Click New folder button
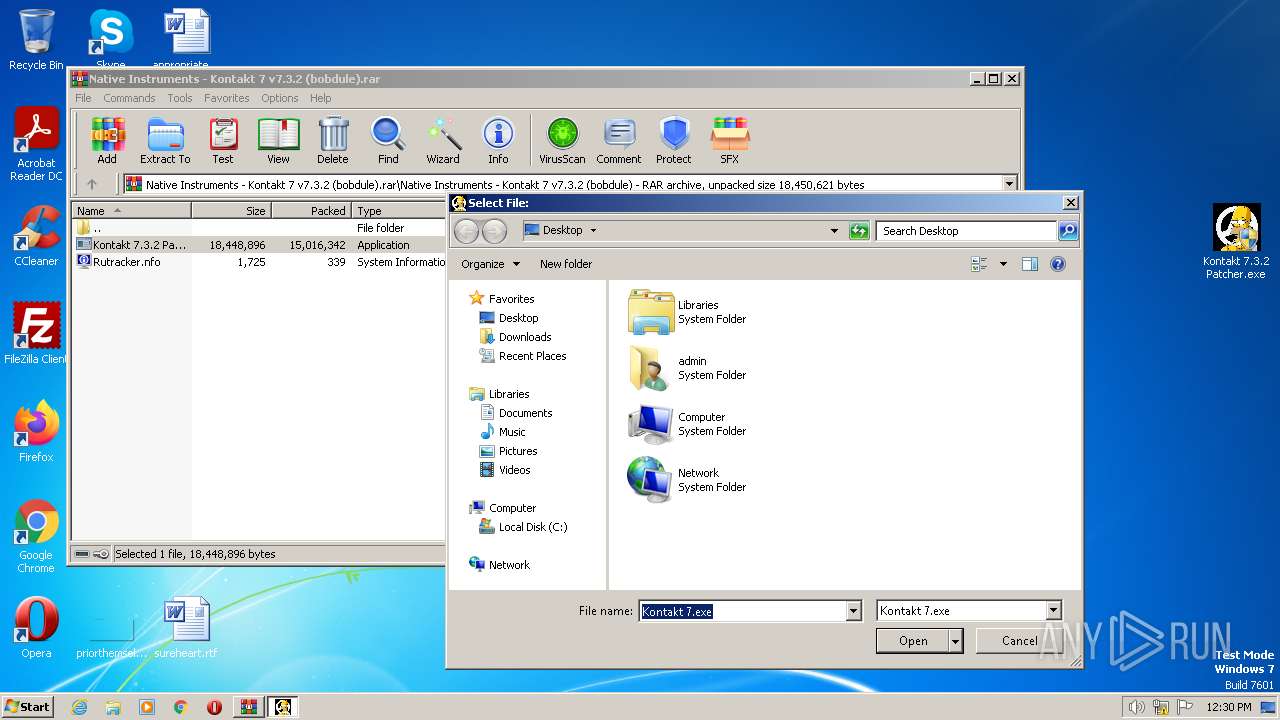This screenshot has width=1280, height=720. [x=566, y=264]
